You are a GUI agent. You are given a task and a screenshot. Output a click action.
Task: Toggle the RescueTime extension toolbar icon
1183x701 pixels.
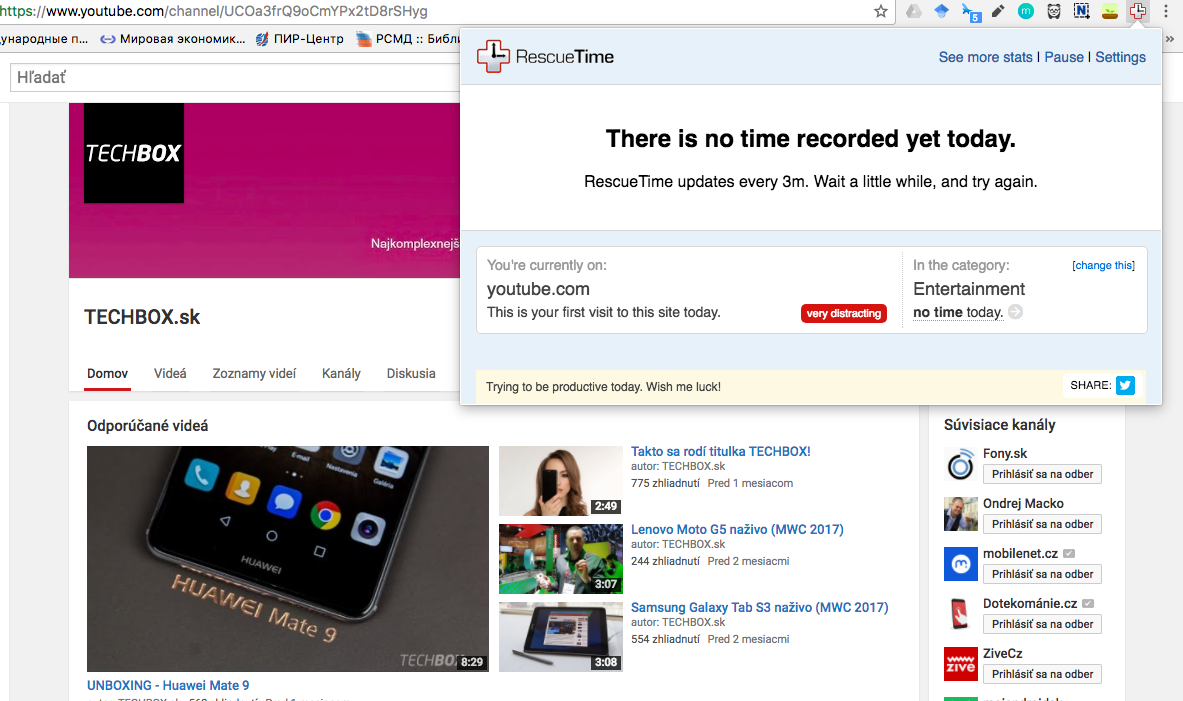[1138, 11]
